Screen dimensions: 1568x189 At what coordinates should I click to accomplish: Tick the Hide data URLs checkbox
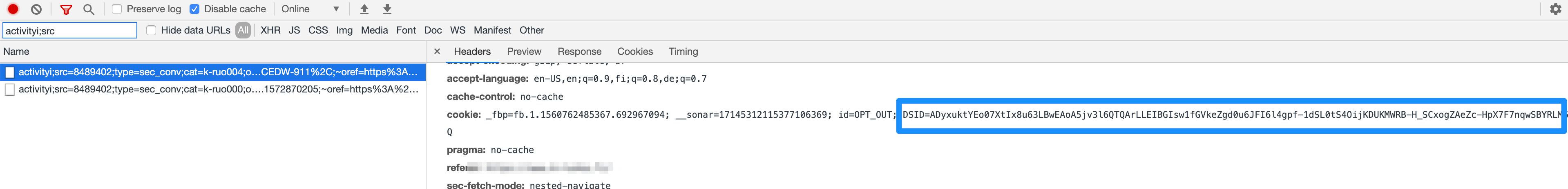pyautogui.click(x=151, y=30)
